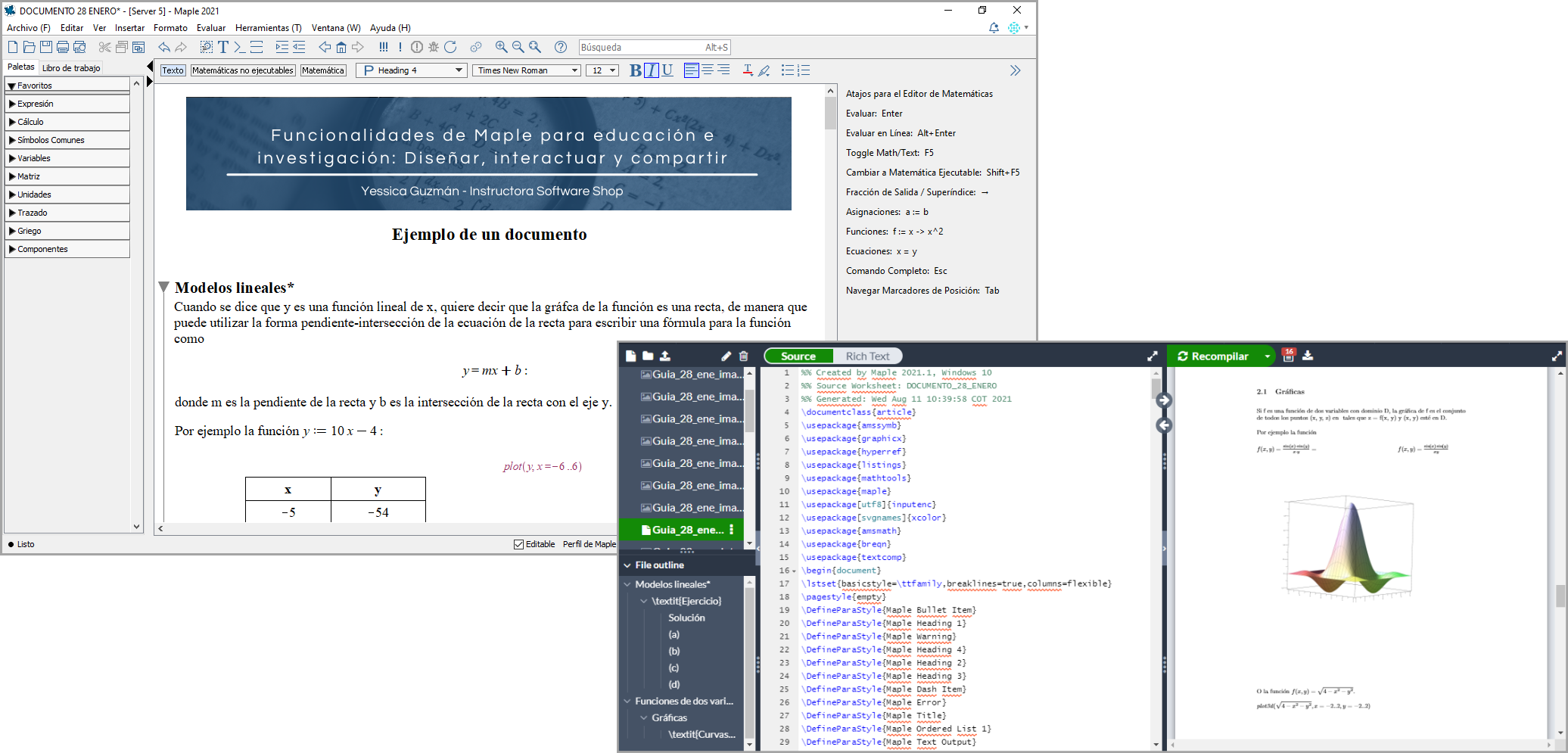Select the Paletas tab
1568x753 pixels.
21,67
